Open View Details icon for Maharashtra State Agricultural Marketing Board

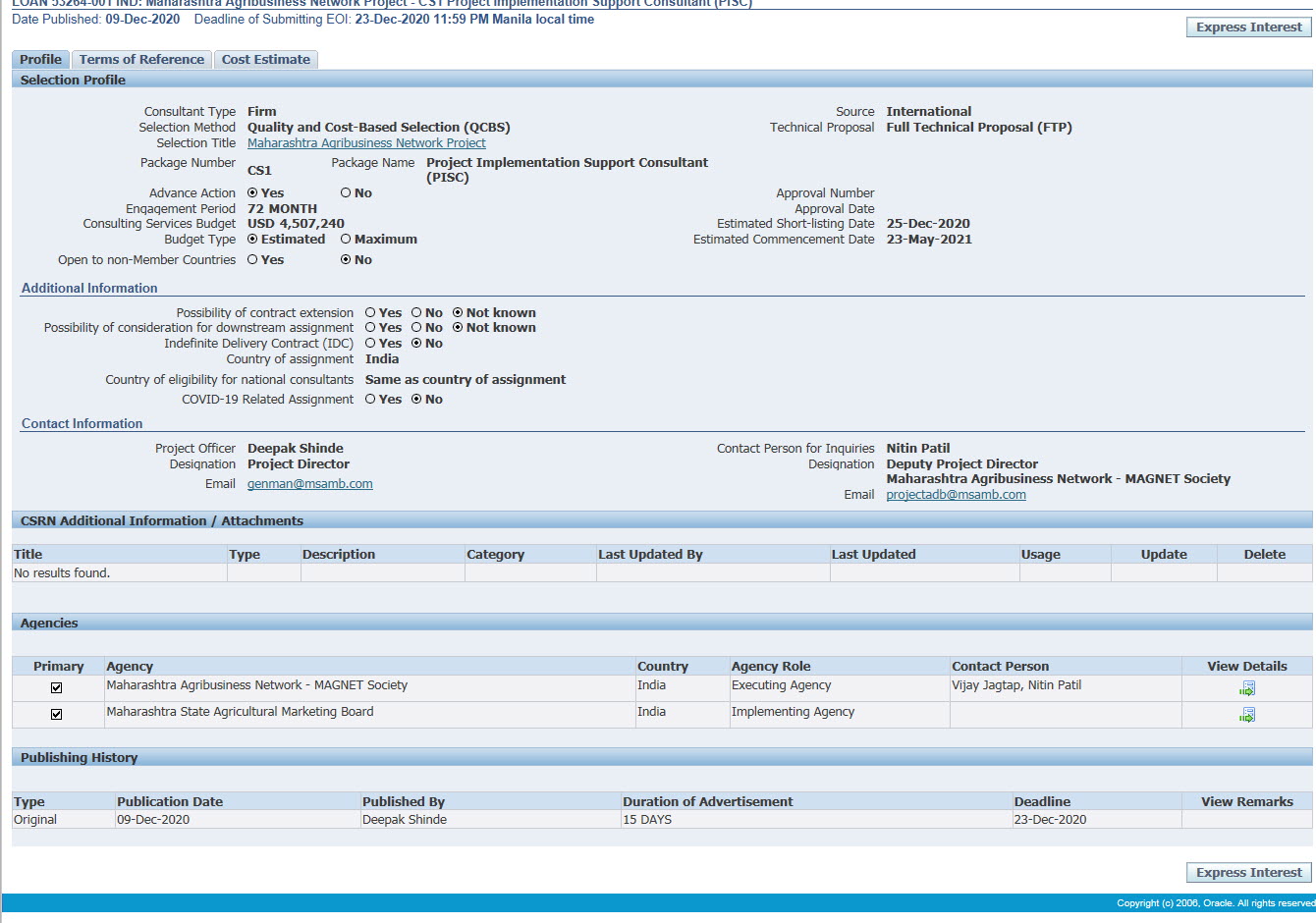click(x=1247, y=715)
